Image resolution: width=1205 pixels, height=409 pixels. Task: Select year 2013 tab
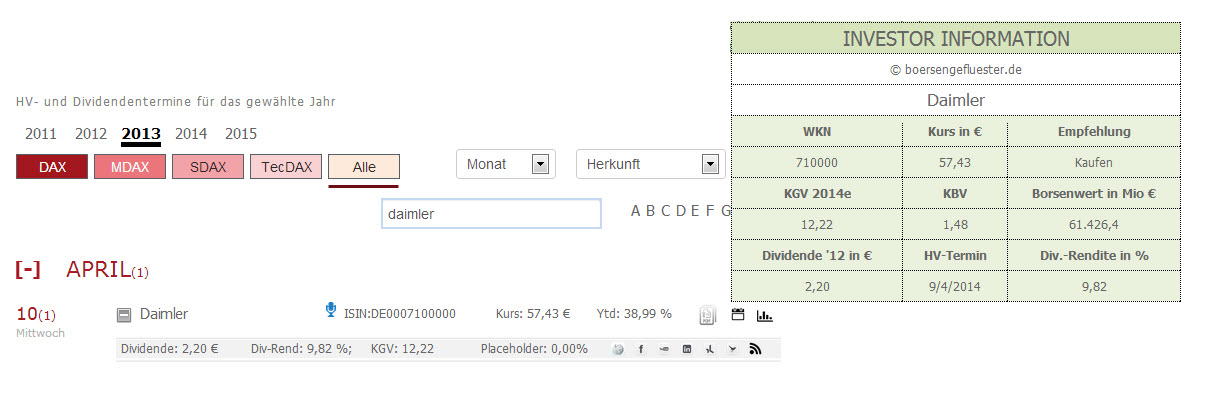click(x=141, y=135)
